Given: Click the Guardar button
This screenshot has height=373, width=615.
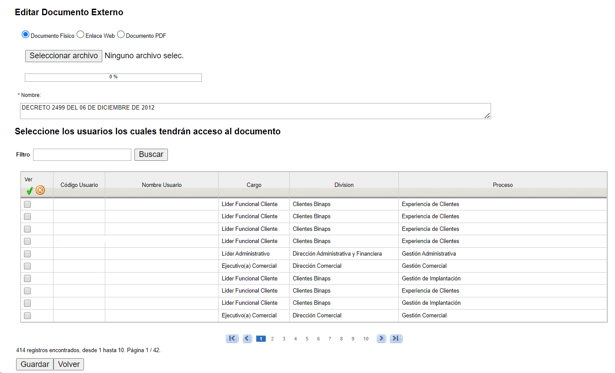Looking at the screenshot, I should pos(35,364).
